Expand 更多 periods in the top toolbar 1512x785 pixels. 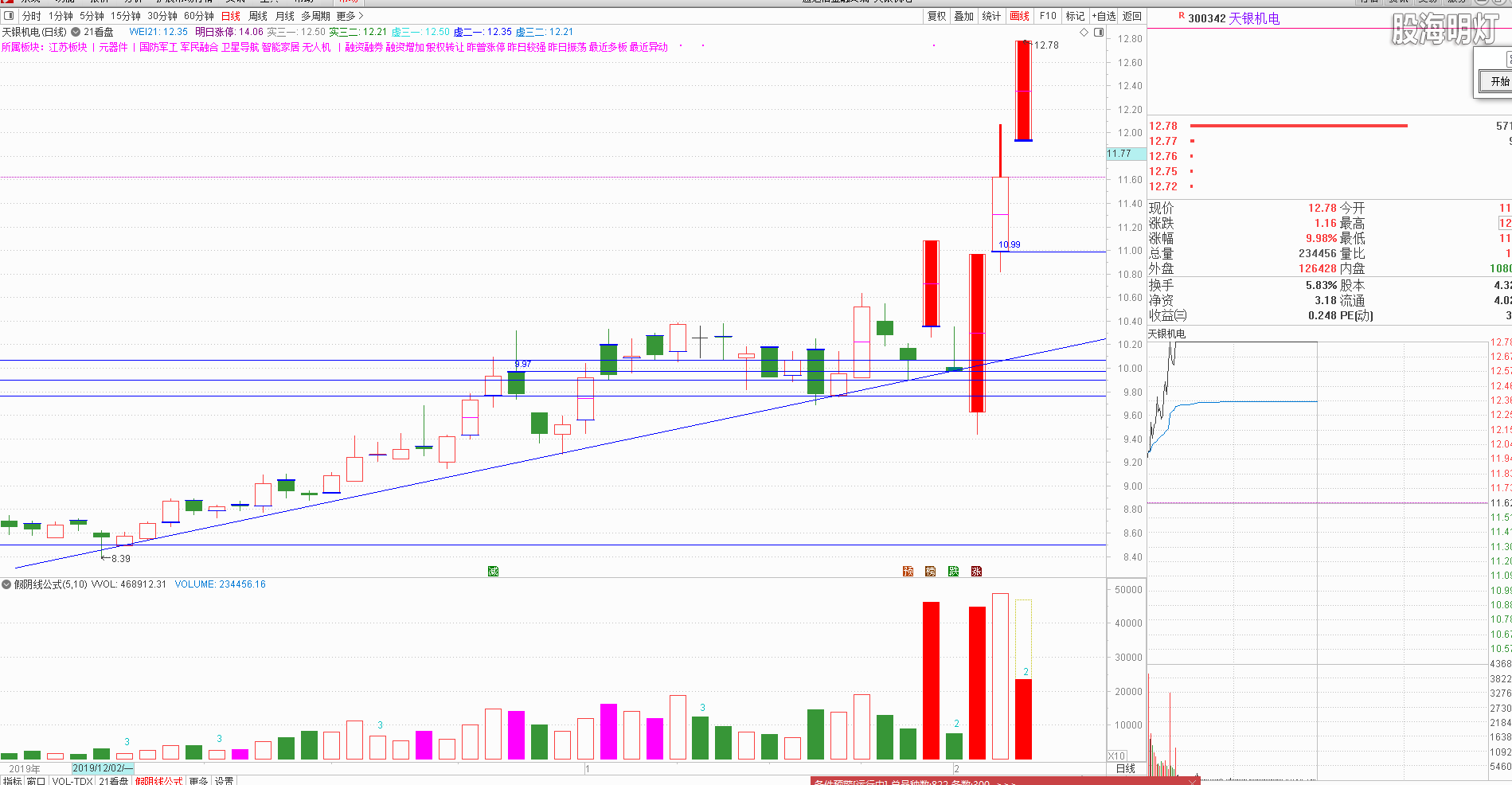pos(350,16)
